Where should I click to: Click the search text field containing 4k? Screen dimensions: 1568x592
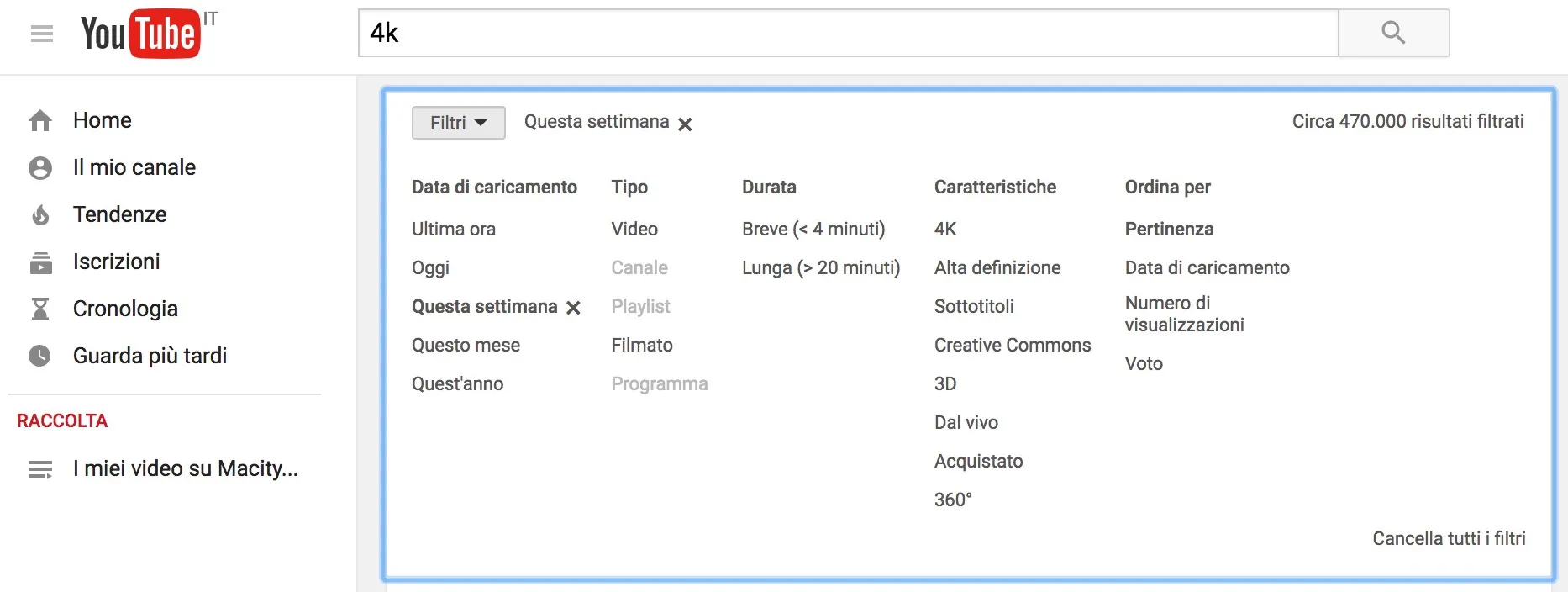848,34
